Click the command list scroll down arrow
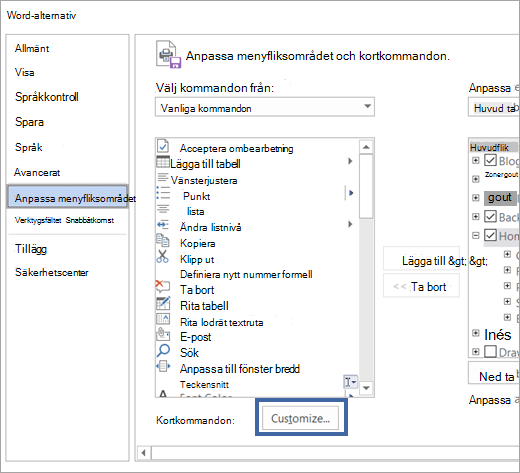Image resolution: width=520 pixels, height=473 pixels. [x=366, y=388]
